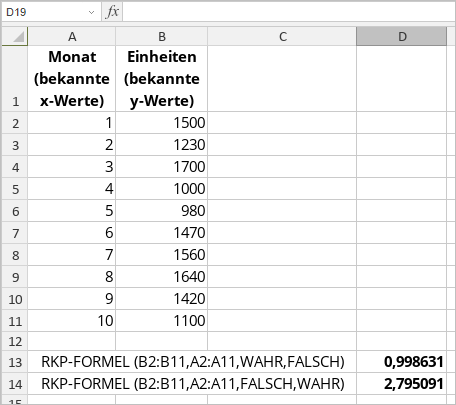The image size is (456, 405).
Task: Click cell with result 0,998631
Action: click(401, 362)
